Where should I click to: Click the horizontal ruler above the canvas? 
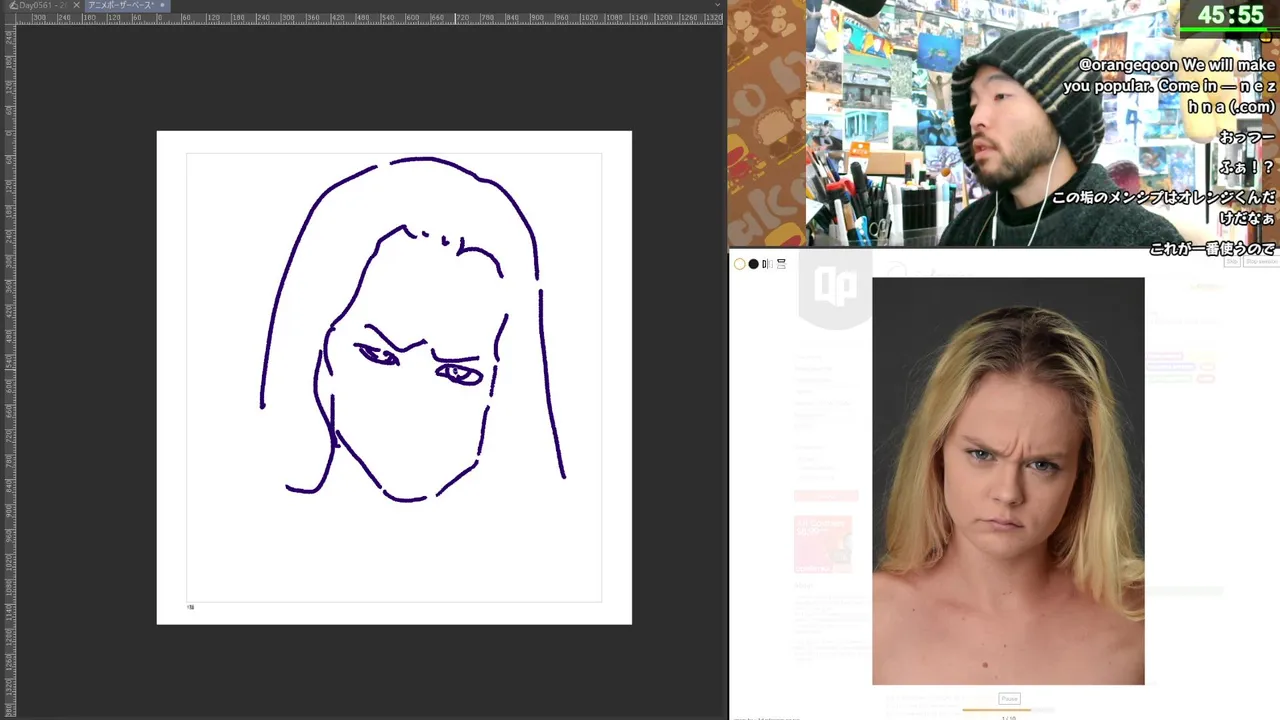tap(370, 18)
